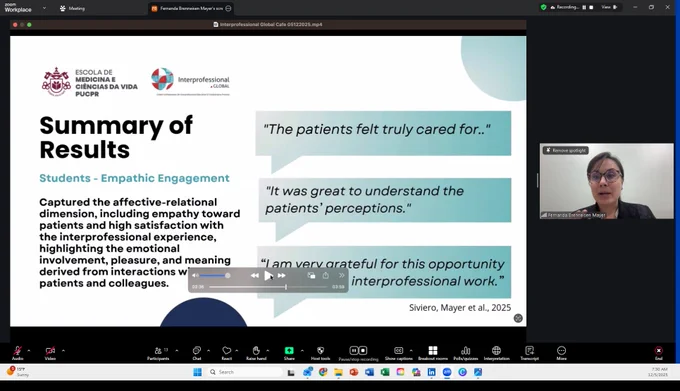
Task: Expand the arrow next to Show captions
Action: pyautogui.click(x=411, y=350)
